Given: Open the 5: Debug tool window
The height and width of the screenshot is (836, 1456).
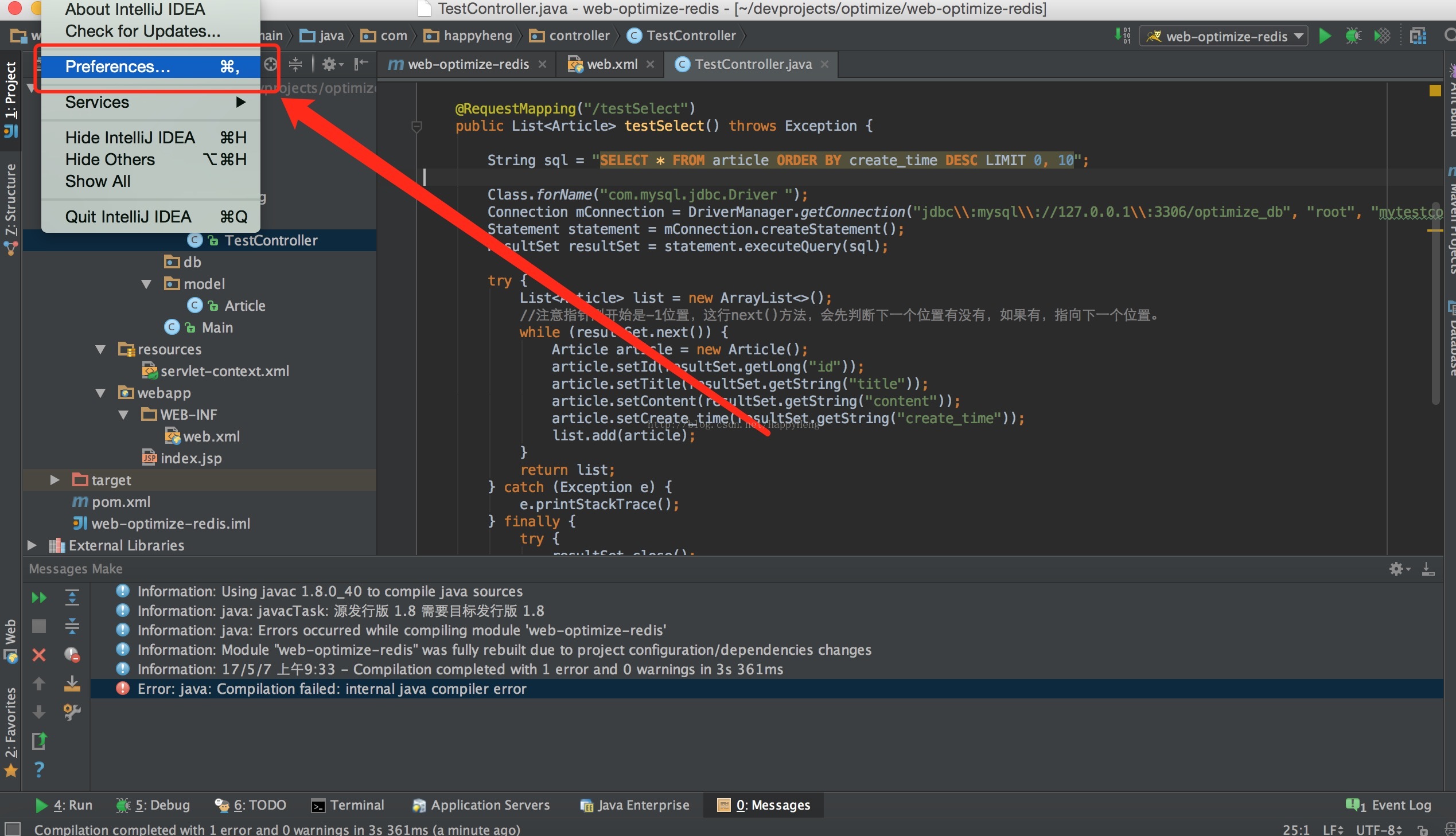Looking at the screenshot, I should (153, 805).
